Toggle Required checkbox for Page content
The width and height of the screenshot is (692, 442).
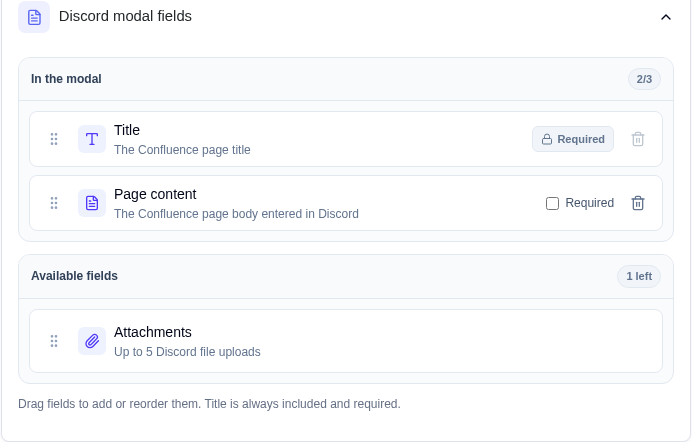(552, 203)
